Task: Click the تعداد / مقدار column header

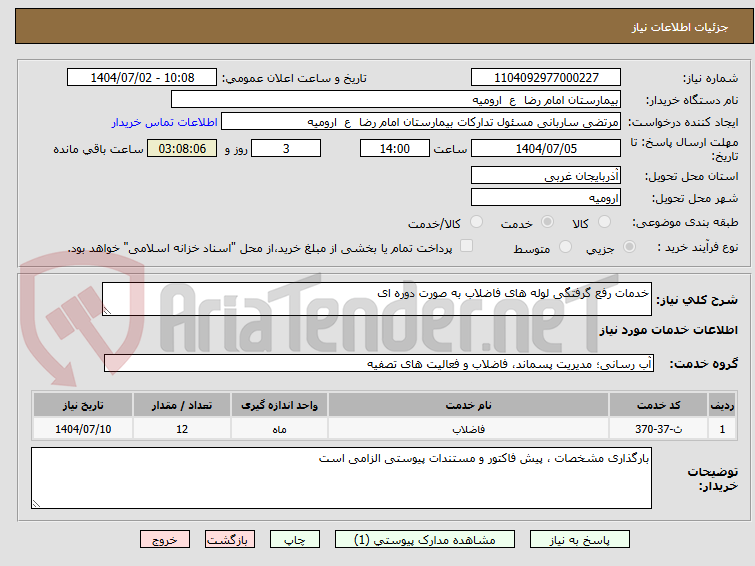Action: pos(182,405)
